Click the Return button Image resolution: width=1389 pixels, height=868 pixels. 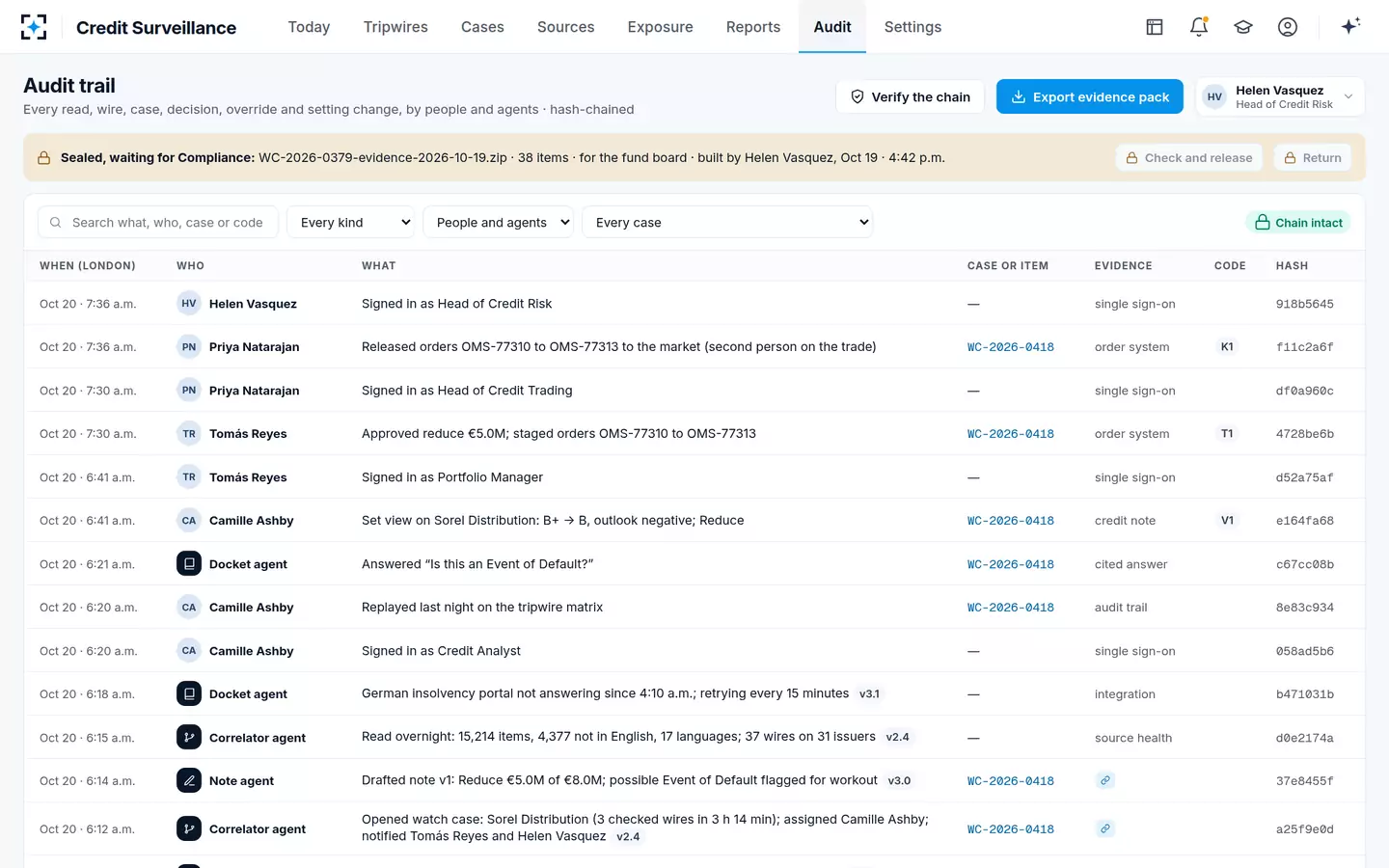click(1313, 157)
